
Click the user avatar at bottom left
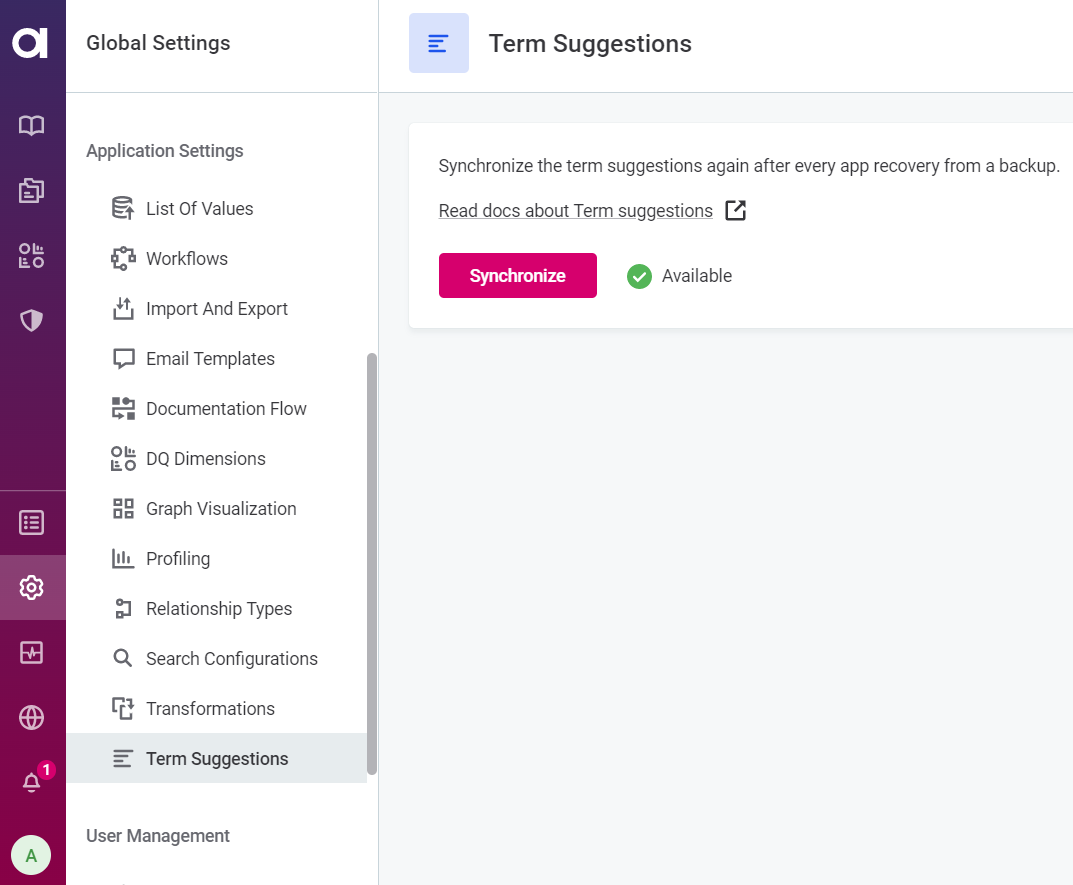tap(32, 855)
